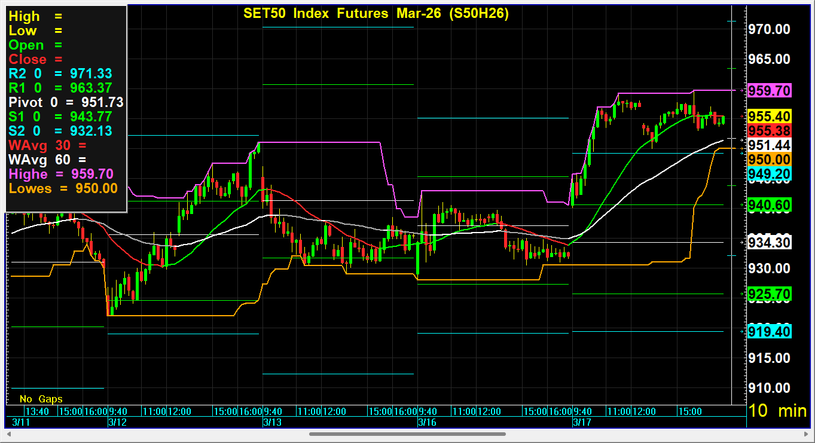Click the left scroll arrow below the chart
Viewport: 815px width, 443px height.
click(x=8, y=434)
